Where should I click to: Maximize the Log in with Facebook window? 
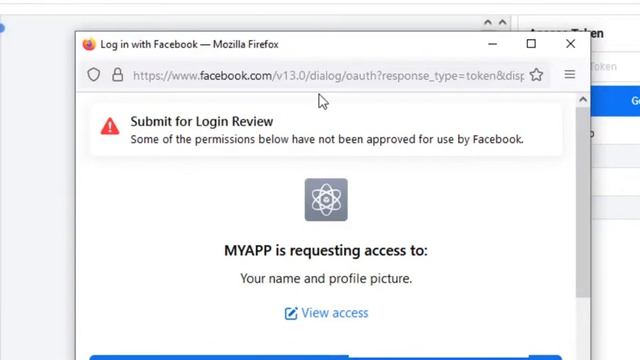(531, 44)
